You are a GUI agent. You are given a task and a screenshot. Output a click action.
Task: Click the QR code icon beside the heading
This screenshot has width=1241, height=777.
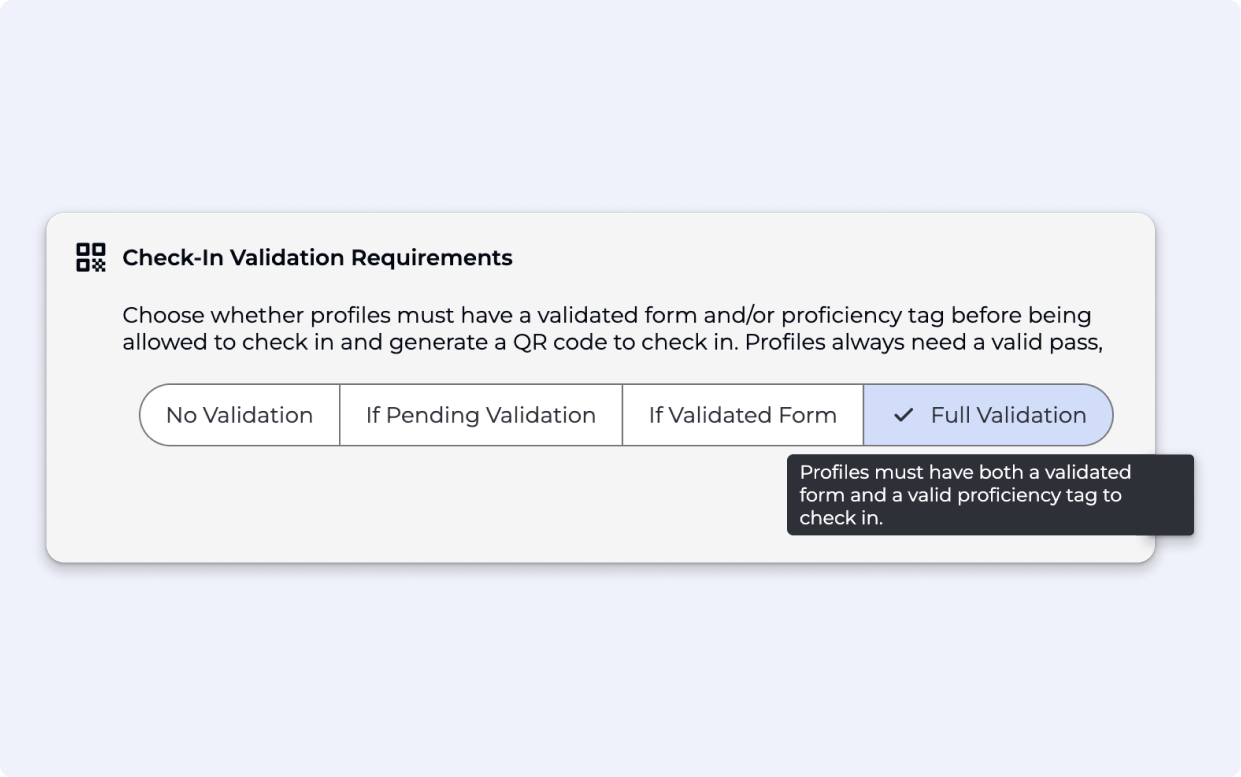point(91,257)
